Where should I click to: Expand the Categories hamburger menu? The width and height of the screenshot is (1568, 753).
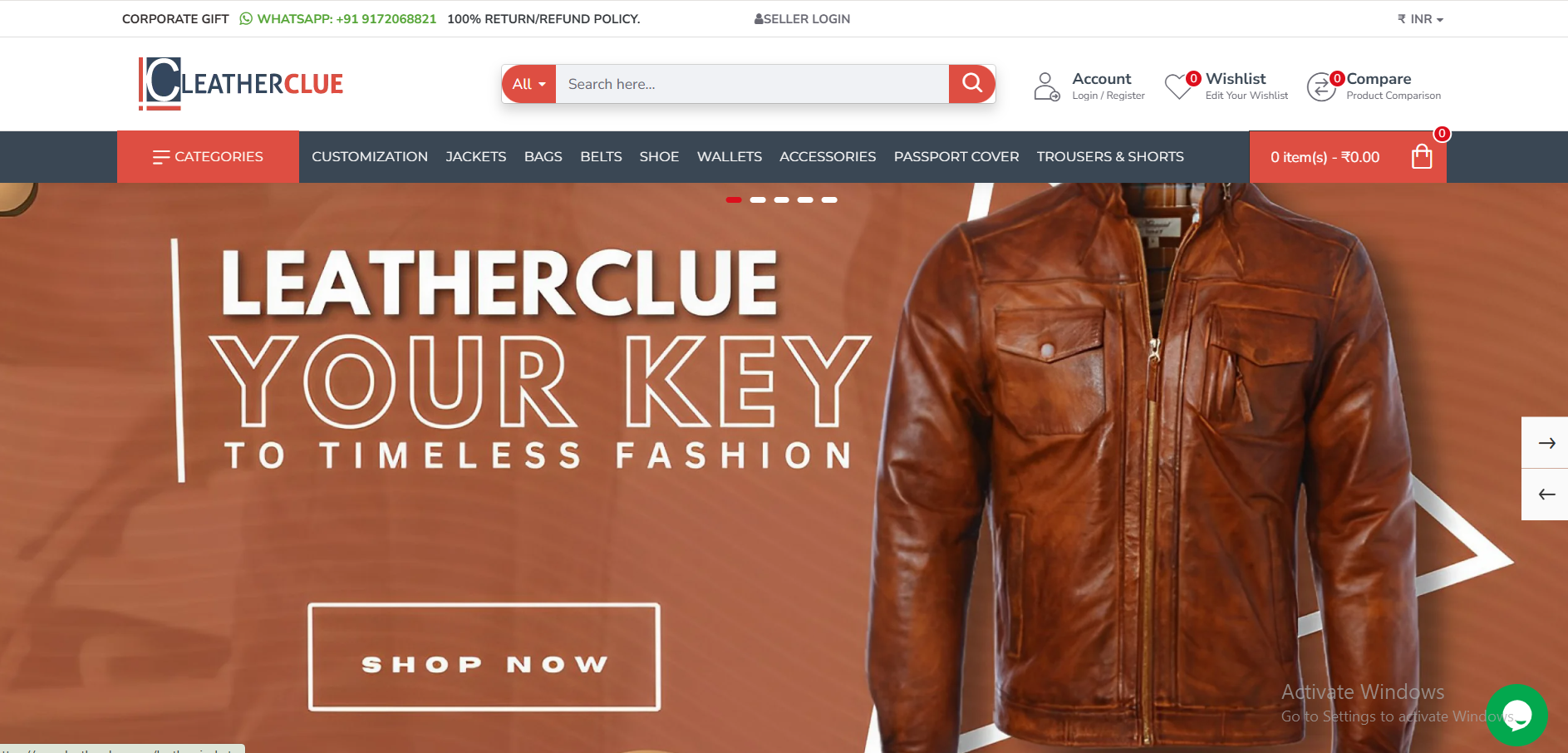pyautogui.click(x=208, y=156)
